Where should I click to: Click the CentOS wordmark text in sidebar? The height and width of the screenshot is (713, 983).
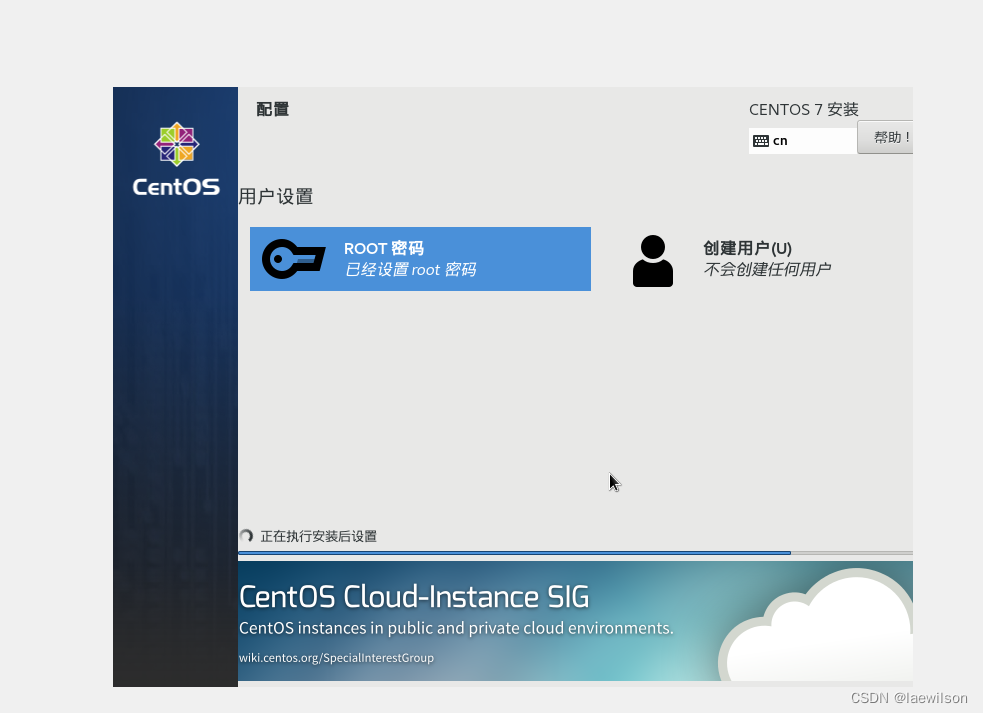(176, 187)
